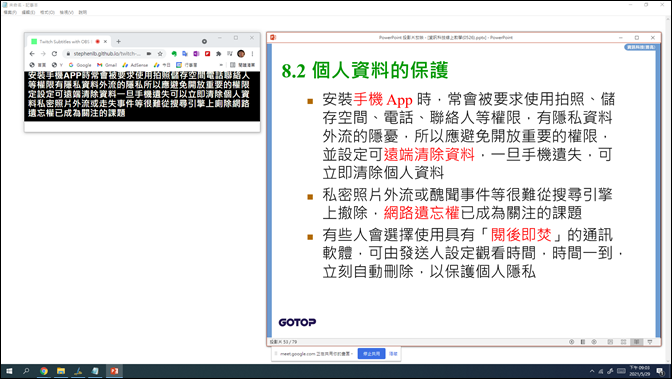Viewport: 672px width, 379px height.
Task: Bookmark this page with the star icon
Action: coord(160,54)
